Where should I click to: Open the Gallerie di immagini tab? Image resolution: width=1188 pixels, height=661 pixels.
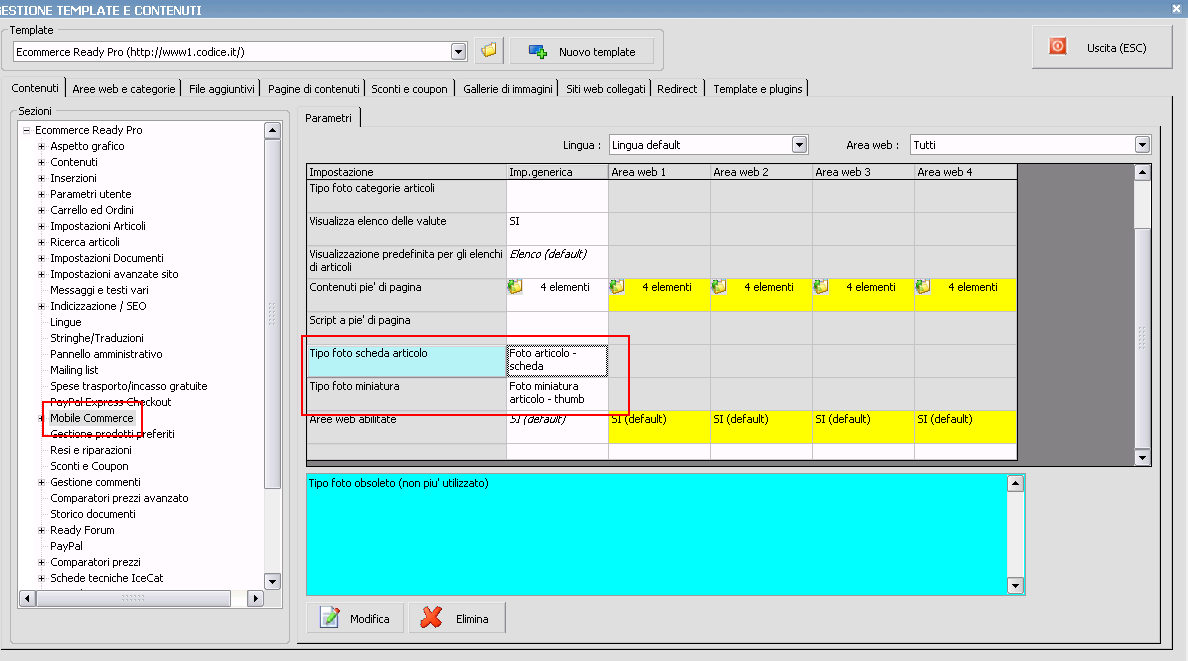pyautogui.click(x=507, y=89)
